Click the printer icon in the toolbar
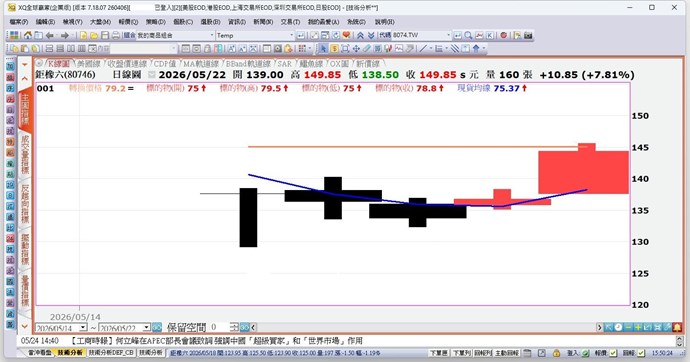The image size is (690, 362). click(x=116, y=35)
